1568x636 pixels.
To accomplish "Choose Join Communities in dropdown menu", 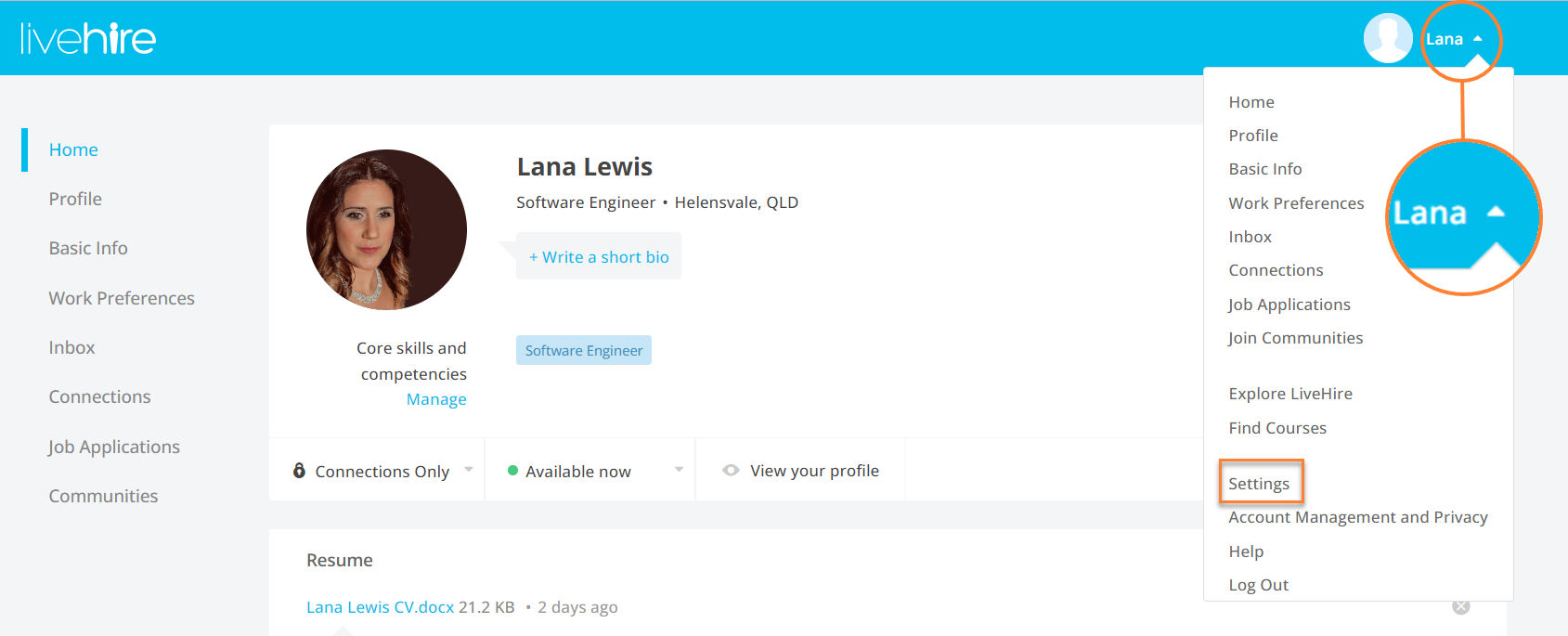I will click(1295, 338).
